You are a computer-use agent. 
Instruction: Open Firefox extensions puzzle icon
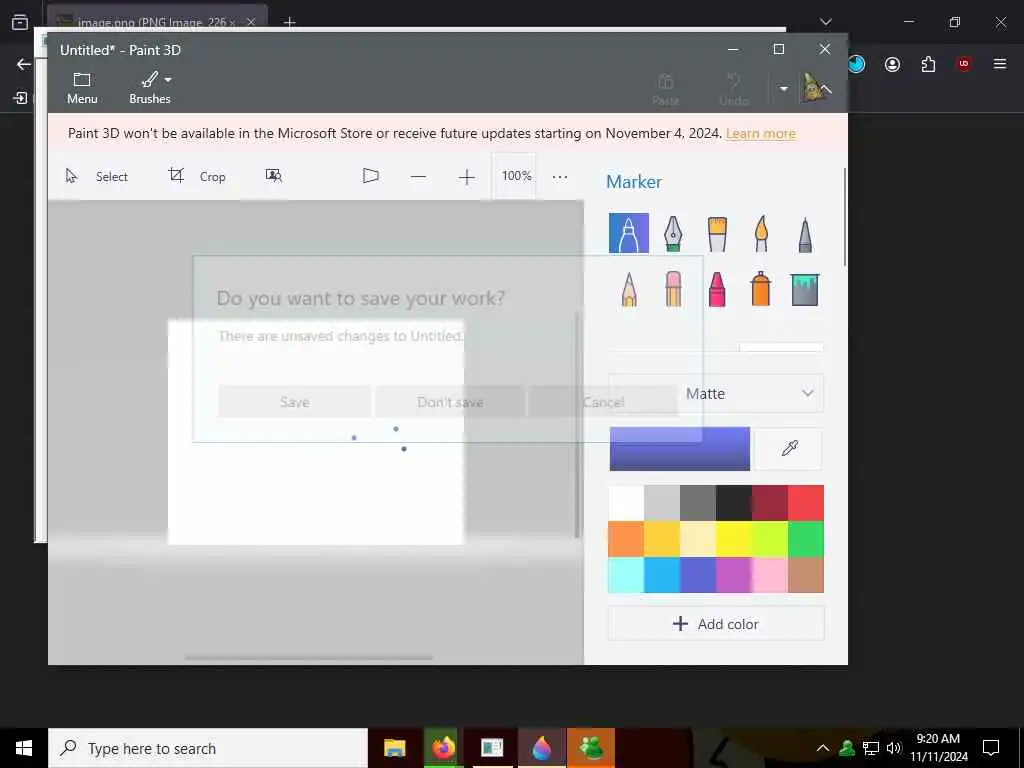(928, 64)
